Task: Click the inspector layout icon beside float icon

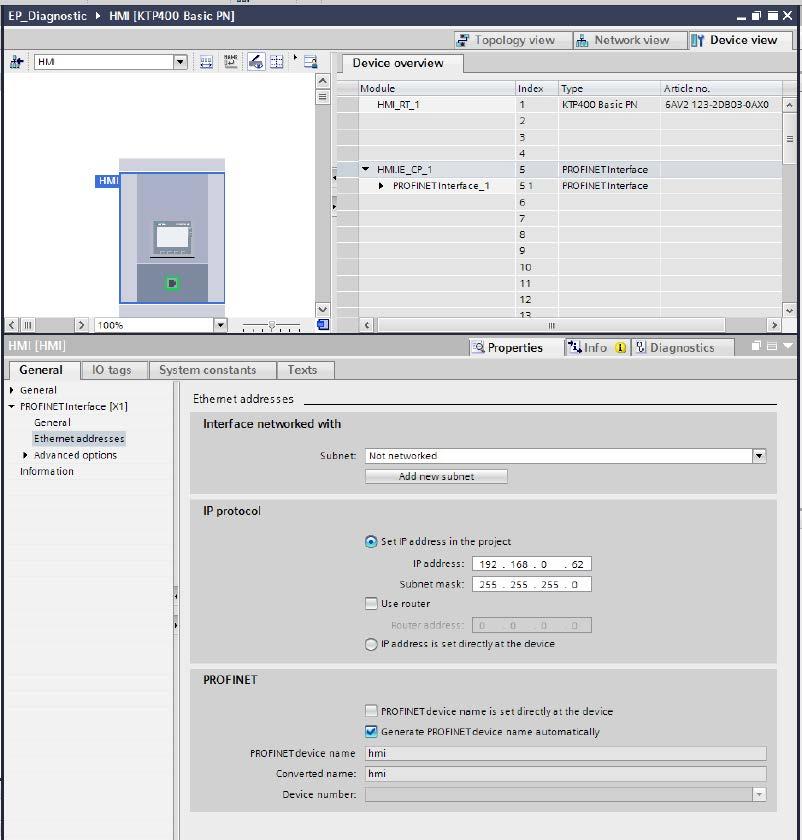Action: tap(772, 346)
